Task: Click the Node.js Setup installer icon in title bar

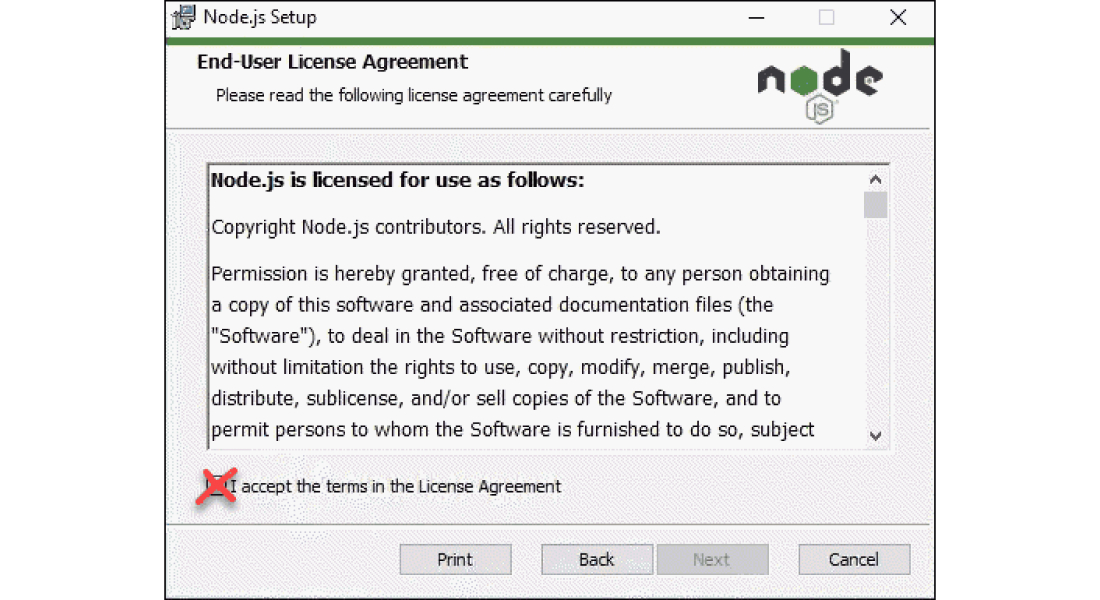Action: 183,17
